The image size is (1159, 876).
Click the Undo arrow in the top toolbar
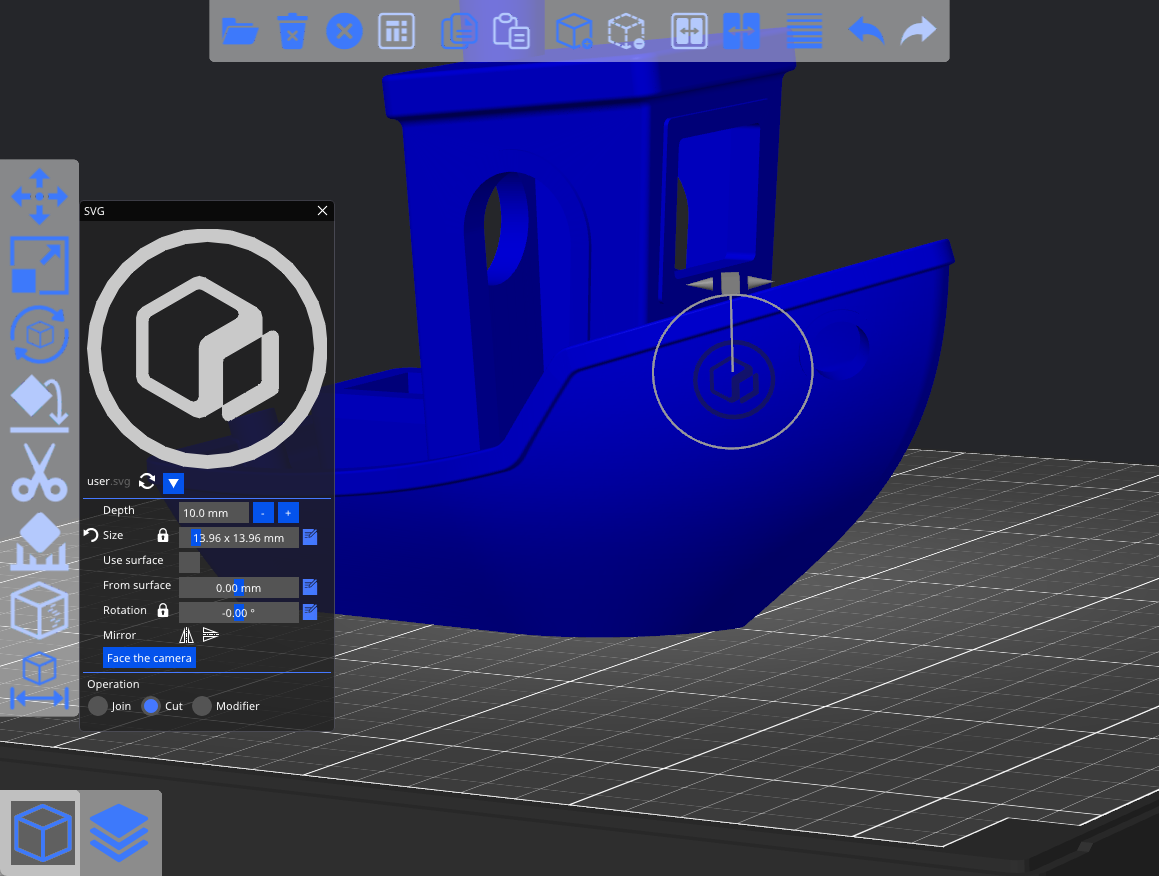point(866,31)
